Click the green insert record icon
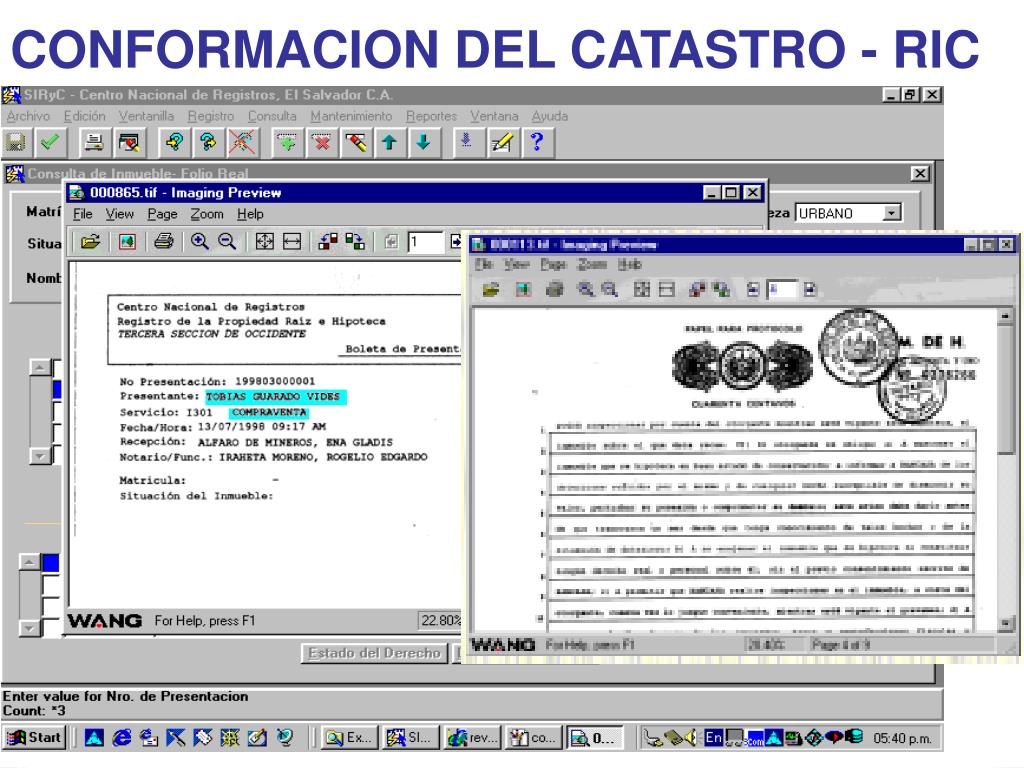This screenshot has width=1024, height=768. (x=287, y=142)
